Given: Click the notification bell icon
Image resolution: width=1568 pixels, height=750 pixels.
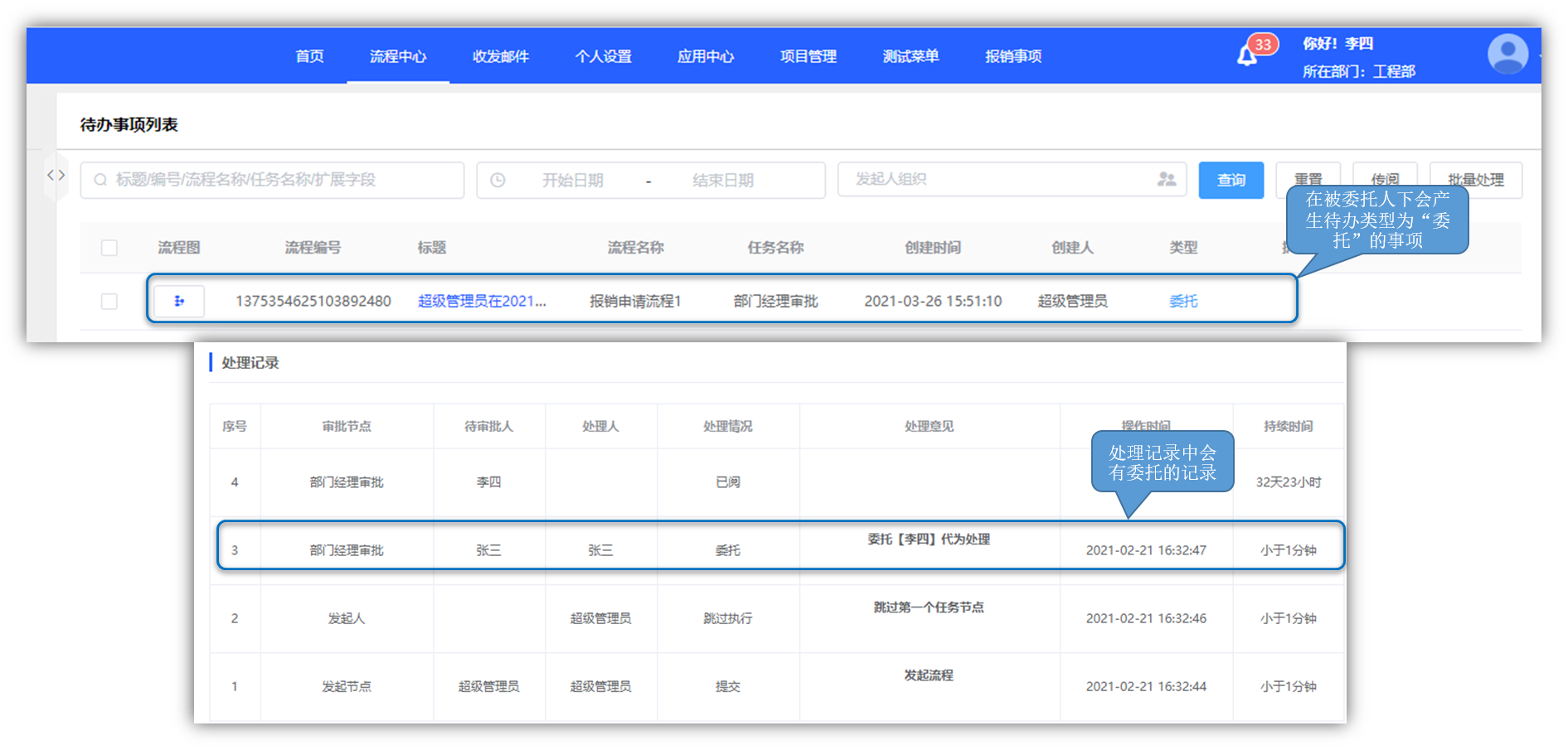Looking at the screenshot, I should pyautogui.click(x=1246, y=56).
